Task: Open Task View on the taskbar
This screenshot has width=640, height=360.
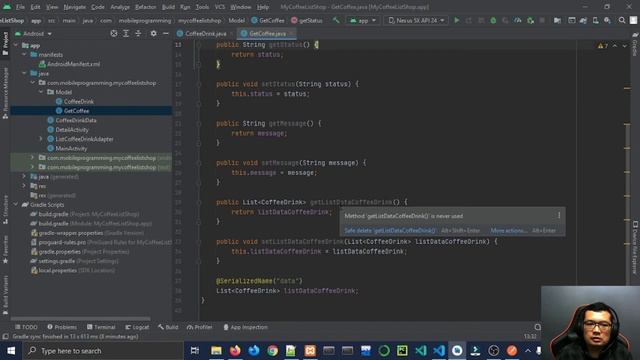Action: [x=195, y=351]
